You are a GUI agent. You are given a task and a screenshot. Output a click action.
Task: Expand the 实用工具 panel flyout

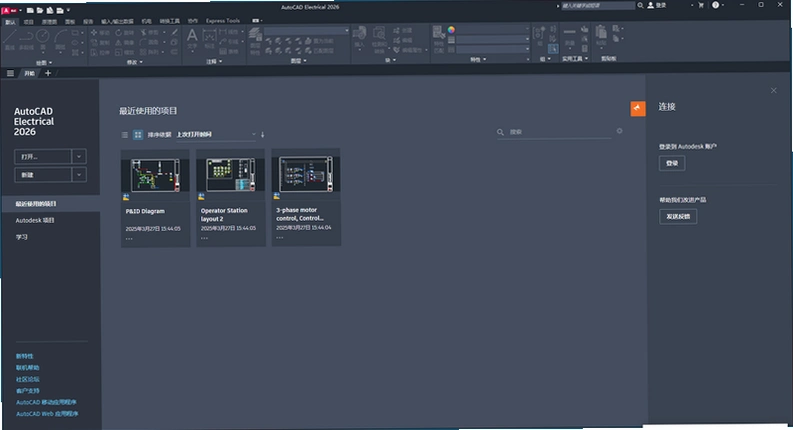575,59
